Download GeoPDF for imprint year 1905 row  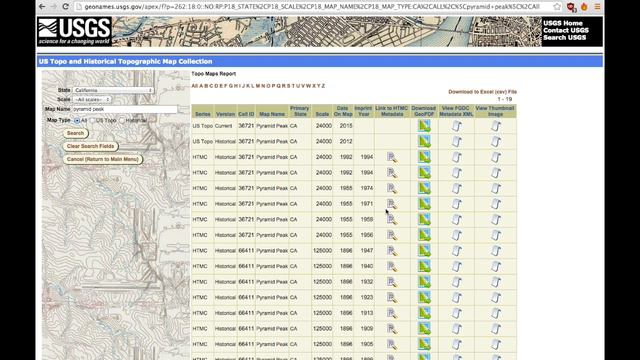[x=424, y=344]
